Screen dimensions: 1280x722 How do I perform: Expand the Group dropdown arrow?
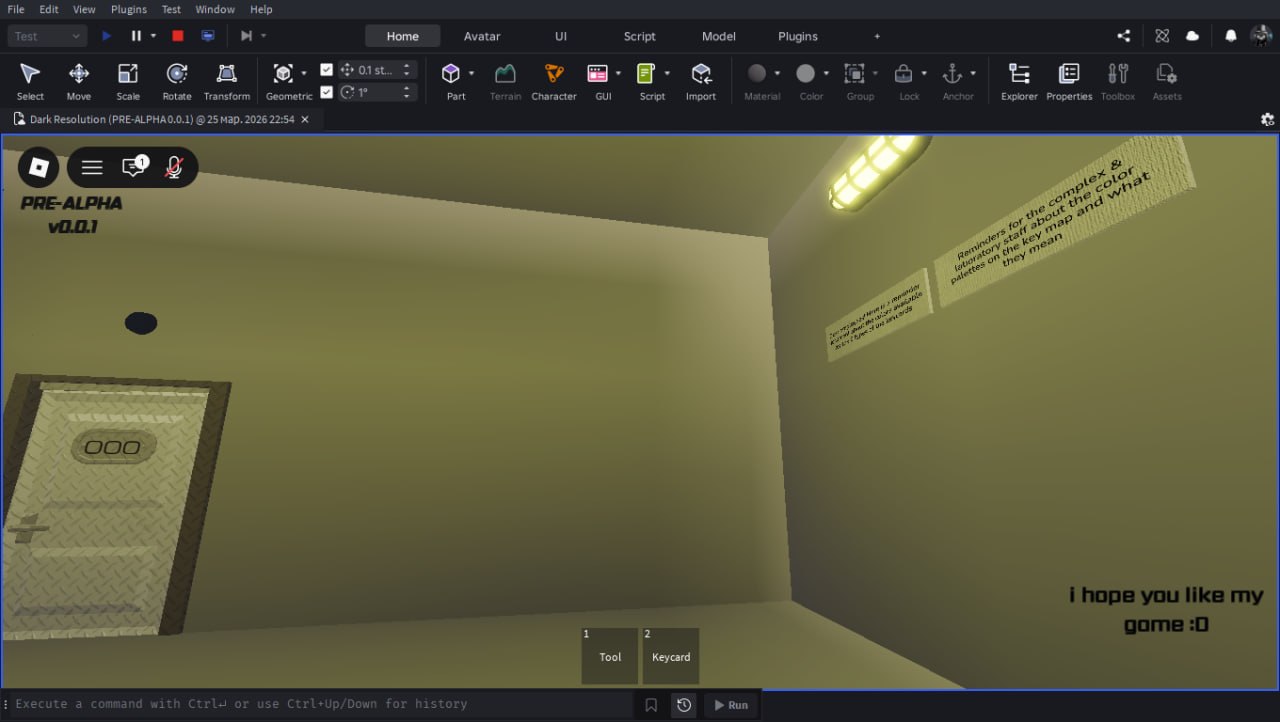pos(875,73)
